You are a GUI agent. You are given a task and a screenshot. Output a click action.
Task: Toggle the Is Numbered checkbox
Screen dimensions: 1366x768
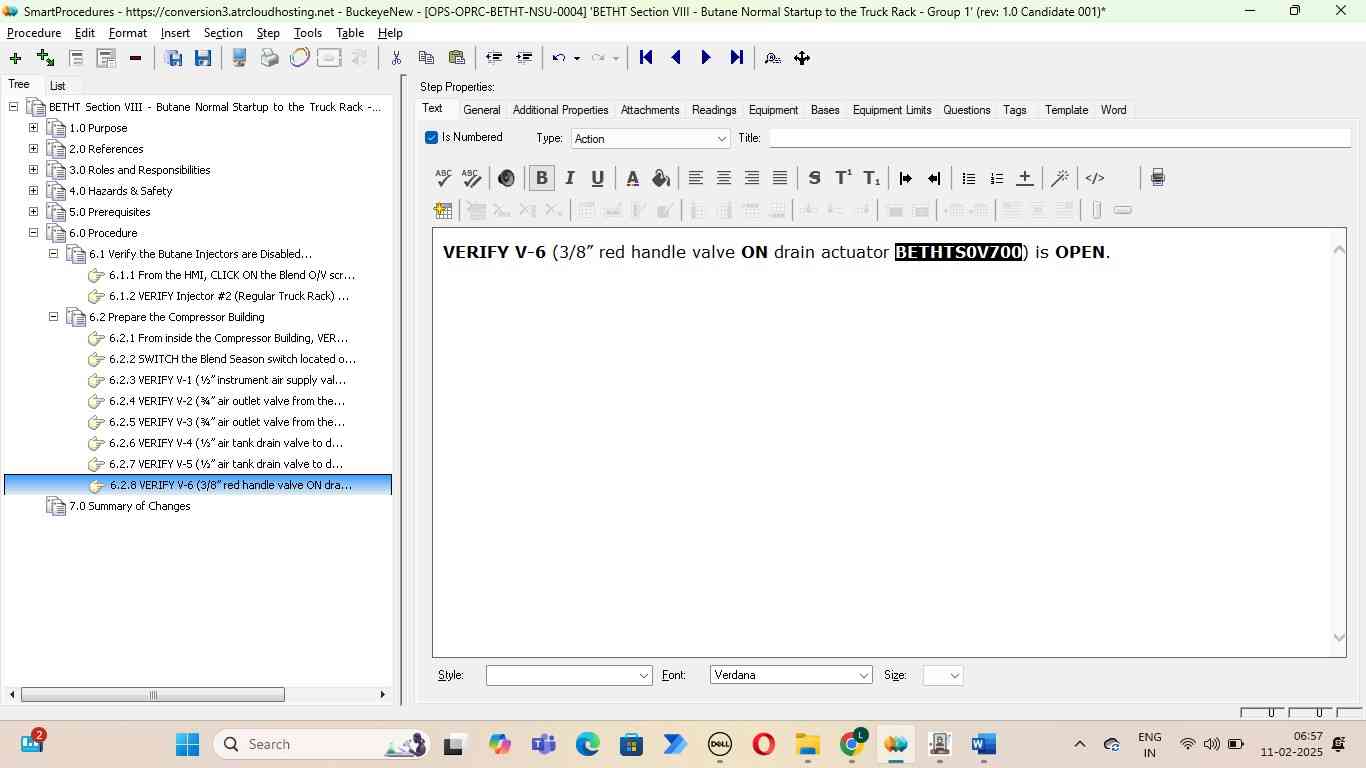coord(432,138)
